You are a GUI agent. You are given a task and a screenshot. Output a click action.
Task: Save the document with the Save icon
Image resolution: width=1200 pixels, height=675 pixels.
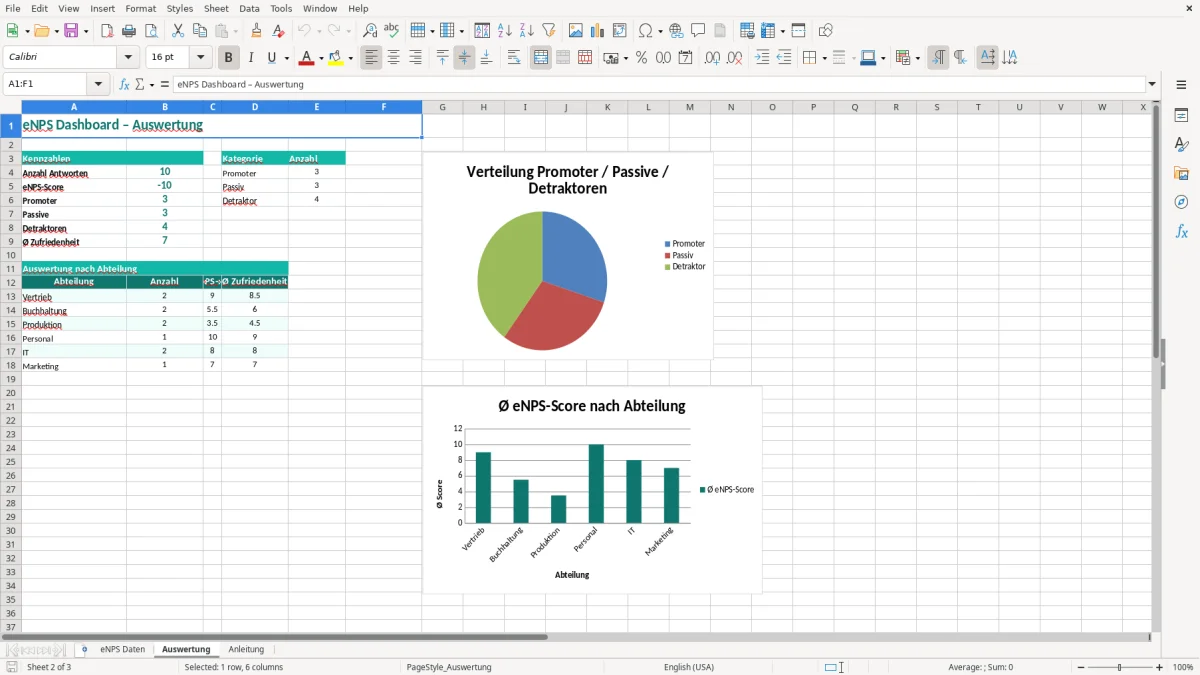tap(71, 31)
